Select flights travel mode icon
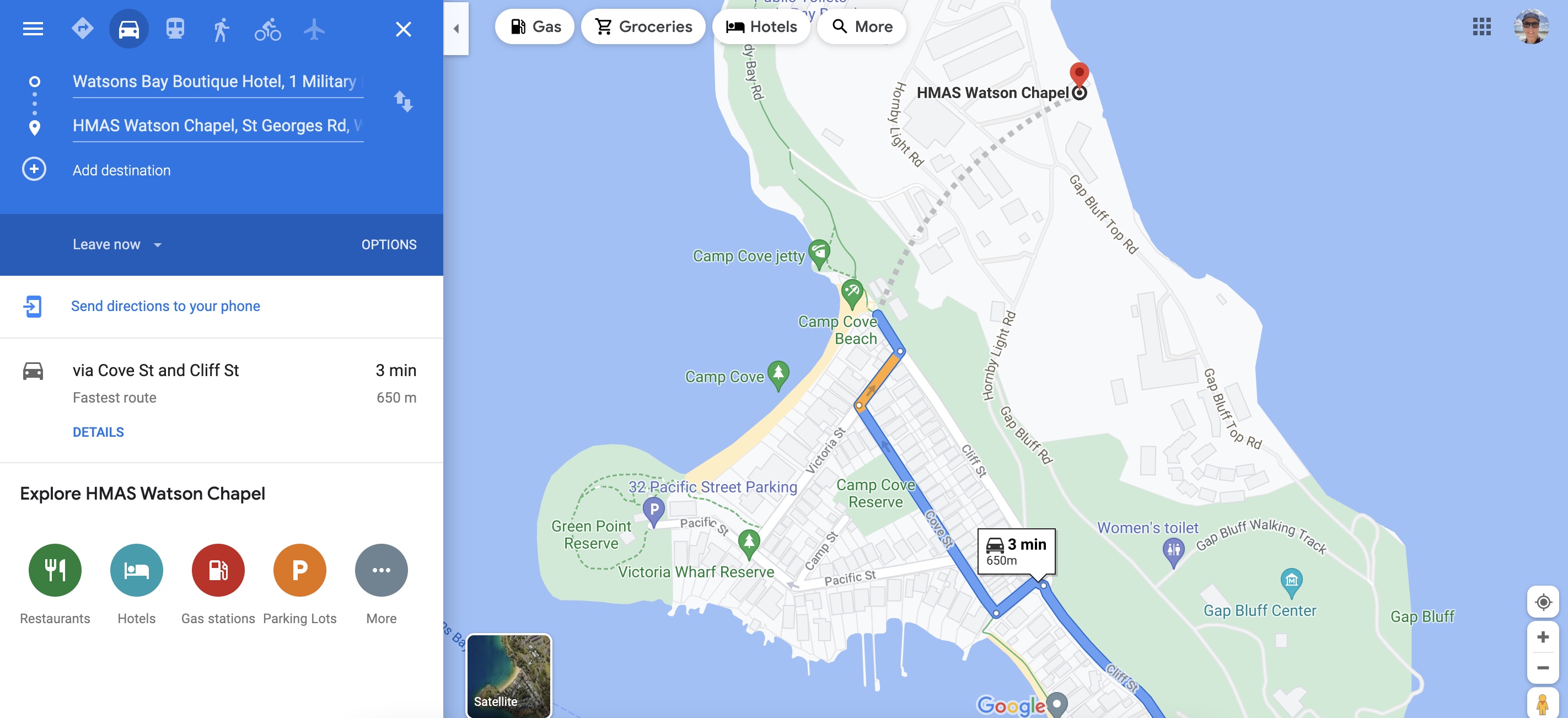The width and height of the screenshot is (1568, 718). [314, 29]
